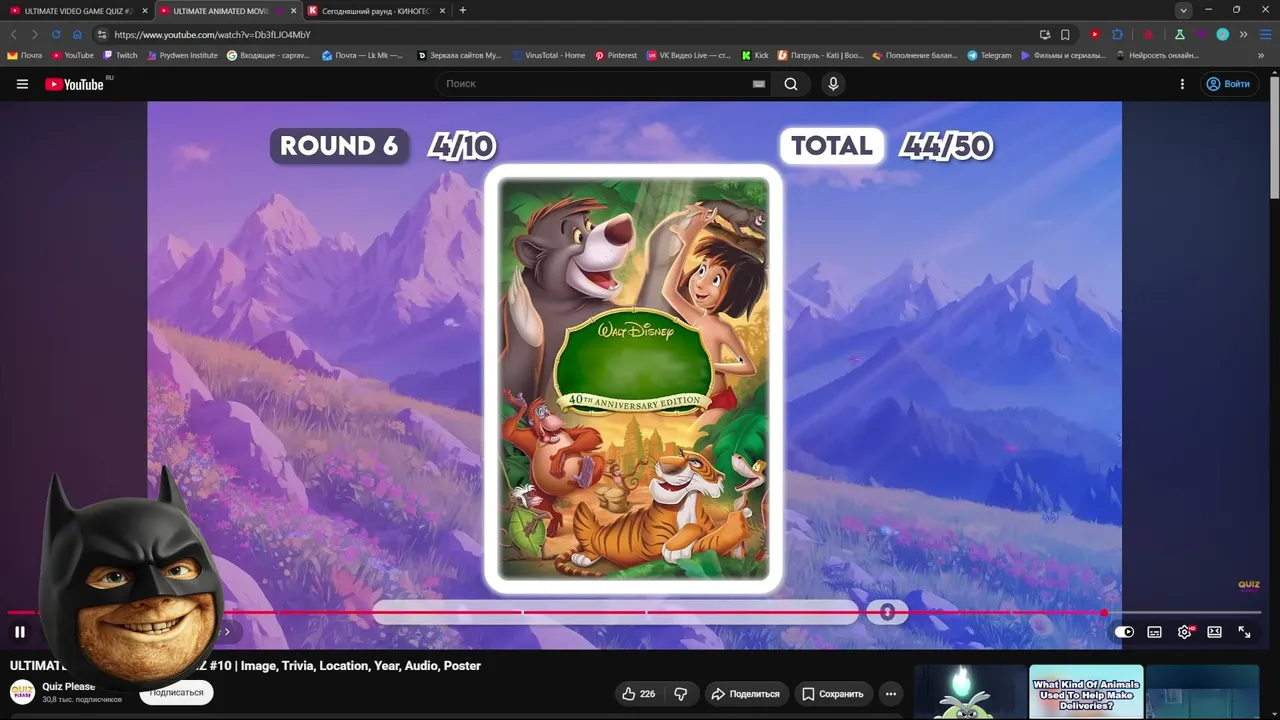Show hidden bookmarks overflow chevron
Image resolution: width=1280 pixels, height=720 pixels.
(1260, 56)
